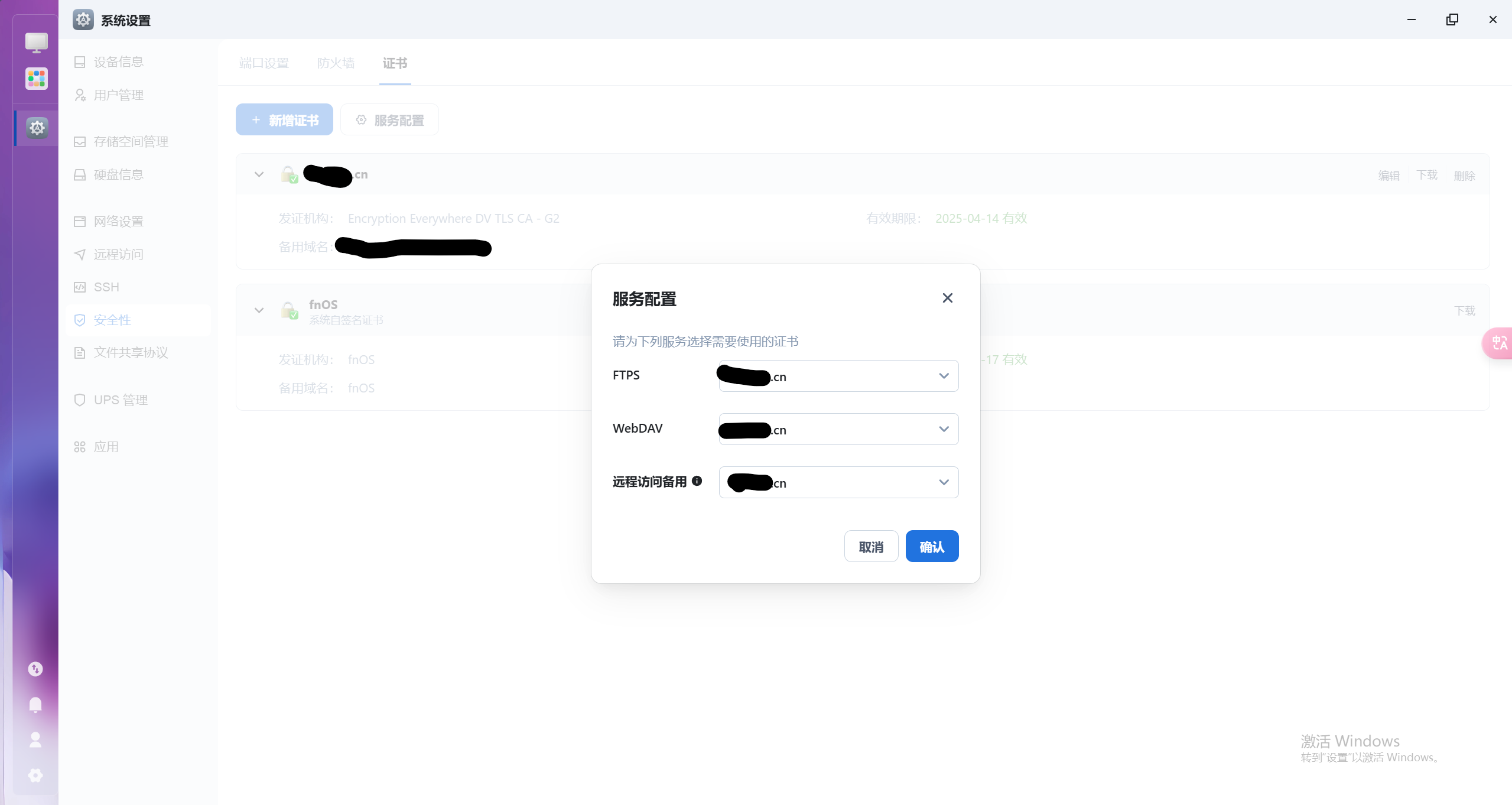Switch to the 防火墙 tab
The height and width of the screenshot is (805, 1512).
(336, 63)
